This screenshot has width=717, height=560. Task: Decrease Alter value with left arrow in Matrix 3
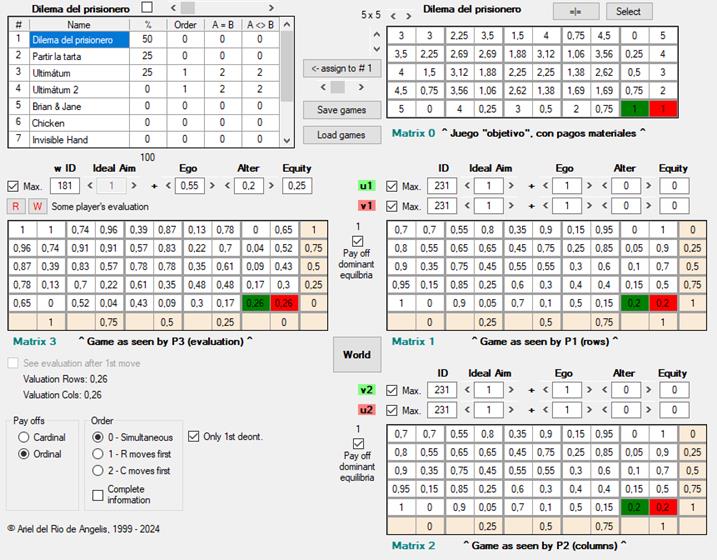coord(226,186)
